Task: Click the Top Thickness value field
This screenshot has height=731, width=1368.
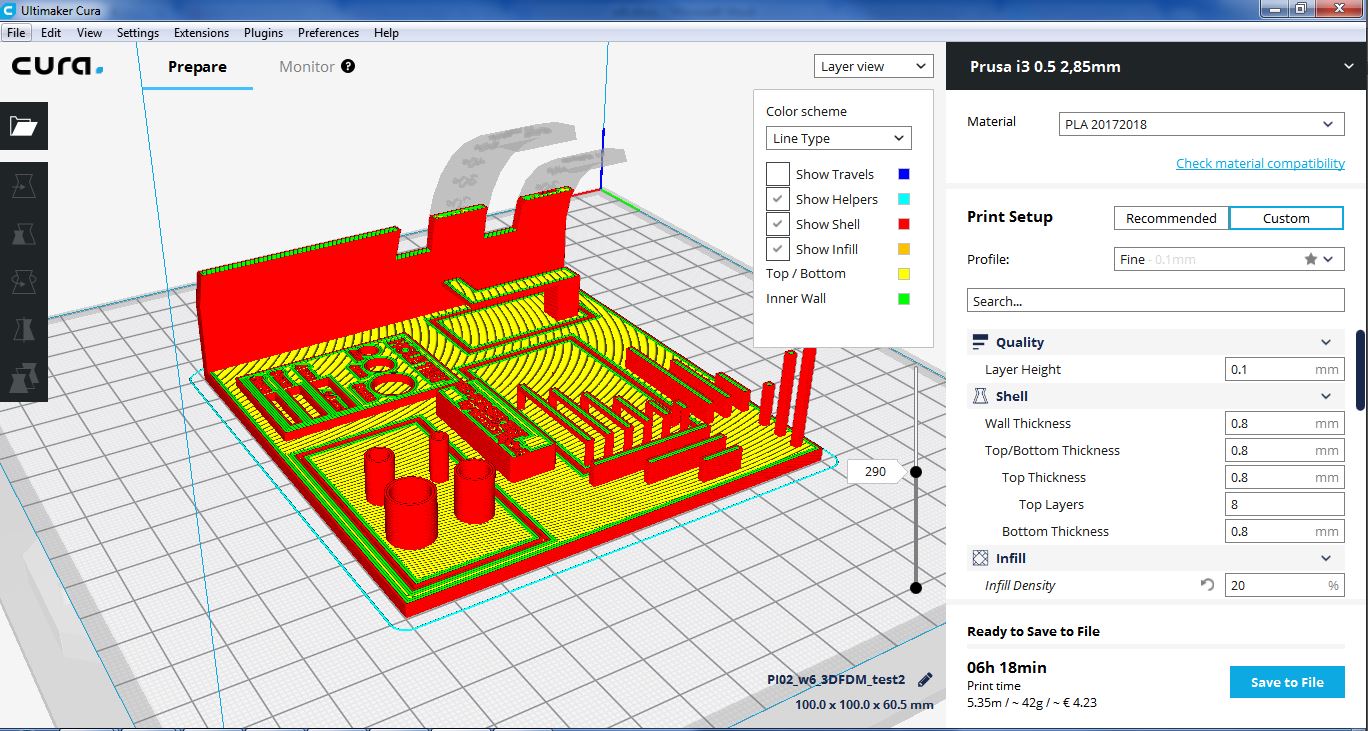Action: [1284, 477]
